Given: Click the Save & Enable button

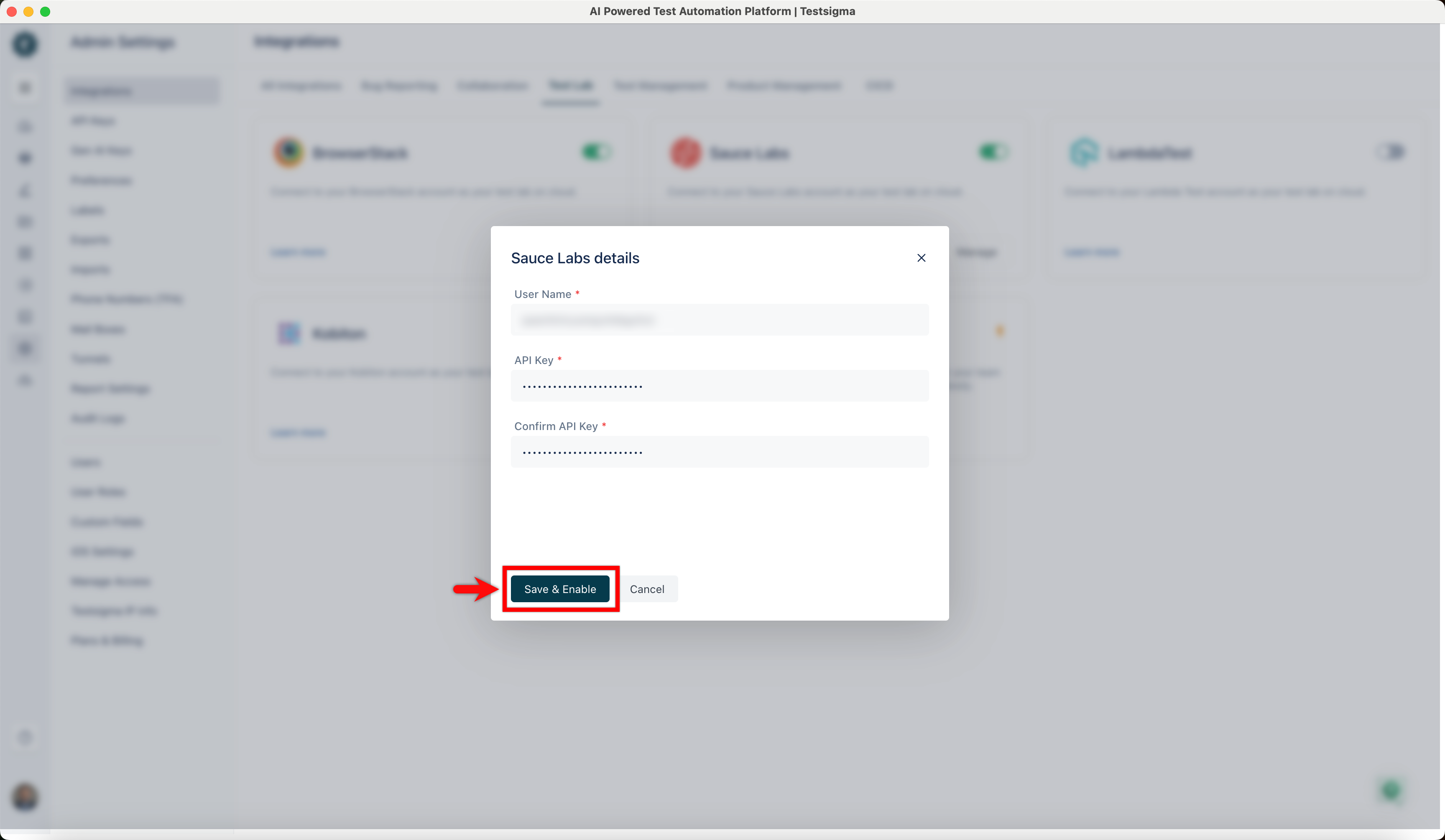Looking at the screenshot, I should coord(560,589).
